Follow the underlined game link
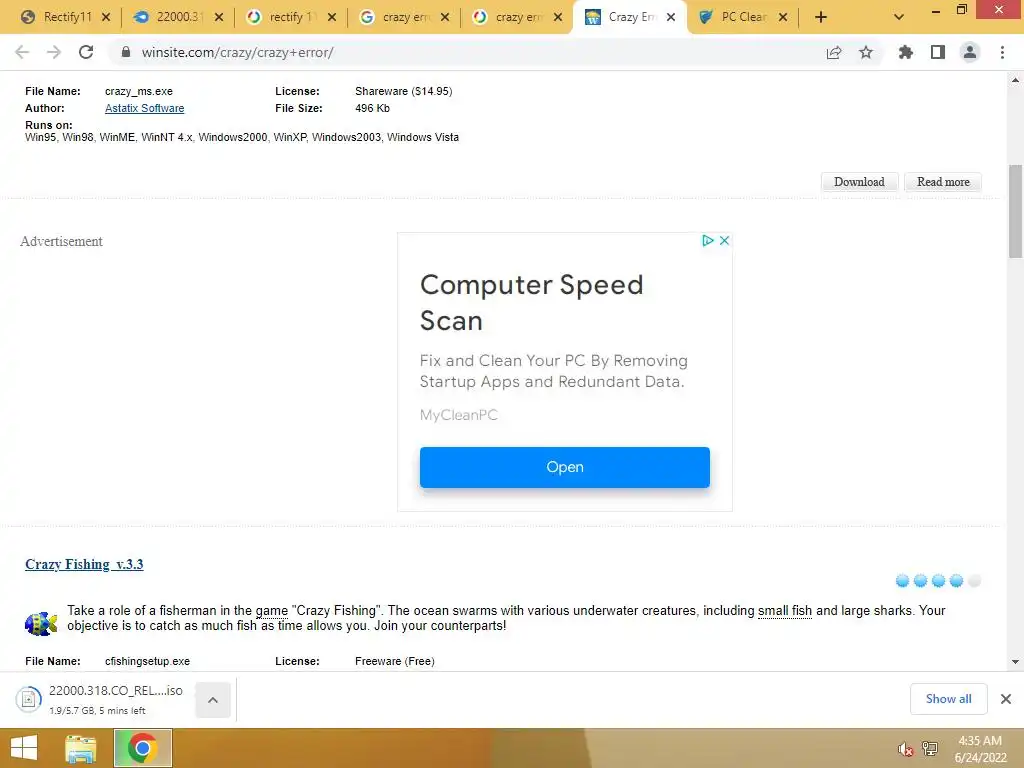 [271, 611]
